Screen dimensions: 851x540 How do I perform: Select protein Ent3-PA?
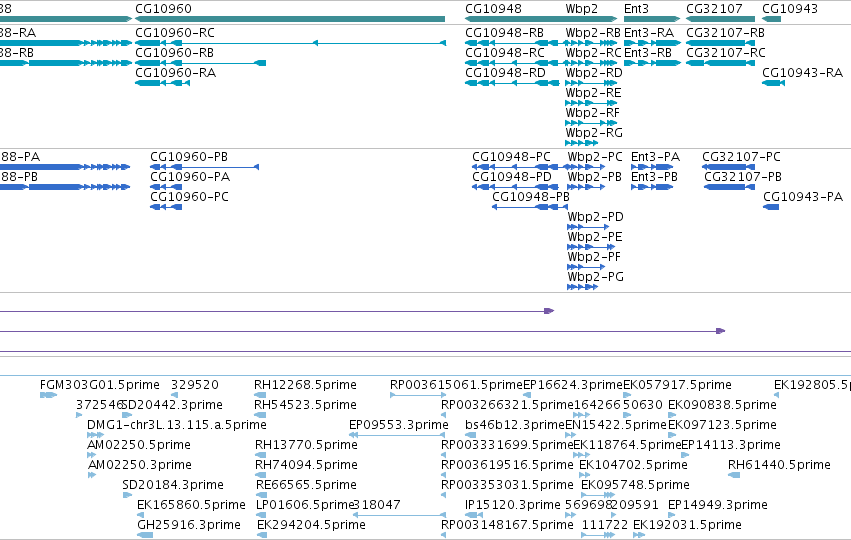coord(655,157)
